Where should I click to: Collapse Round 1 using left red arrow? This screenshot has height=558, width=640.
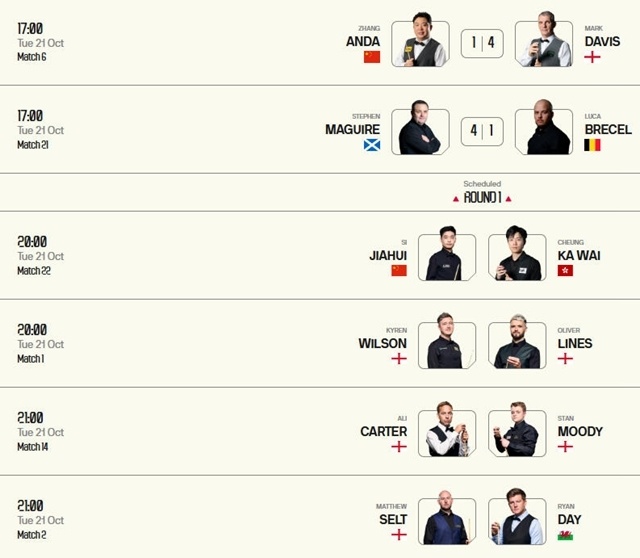coord(456,199)
